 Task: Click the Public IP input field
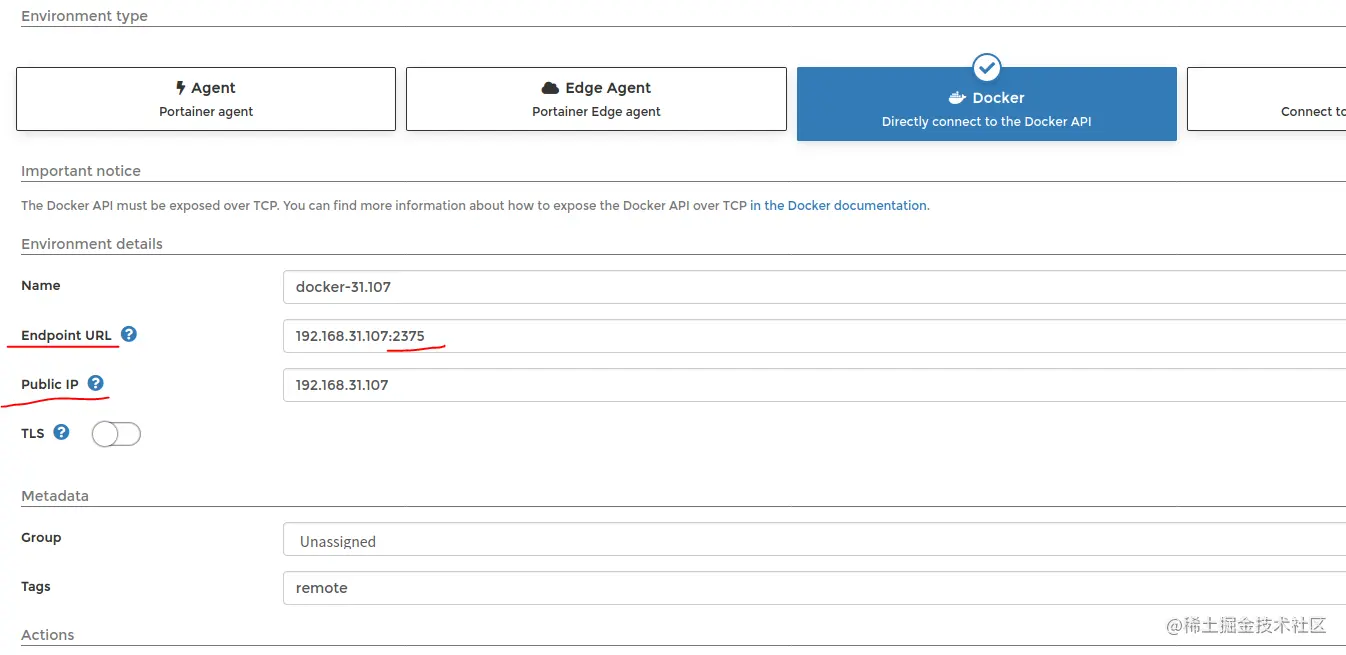814,385
